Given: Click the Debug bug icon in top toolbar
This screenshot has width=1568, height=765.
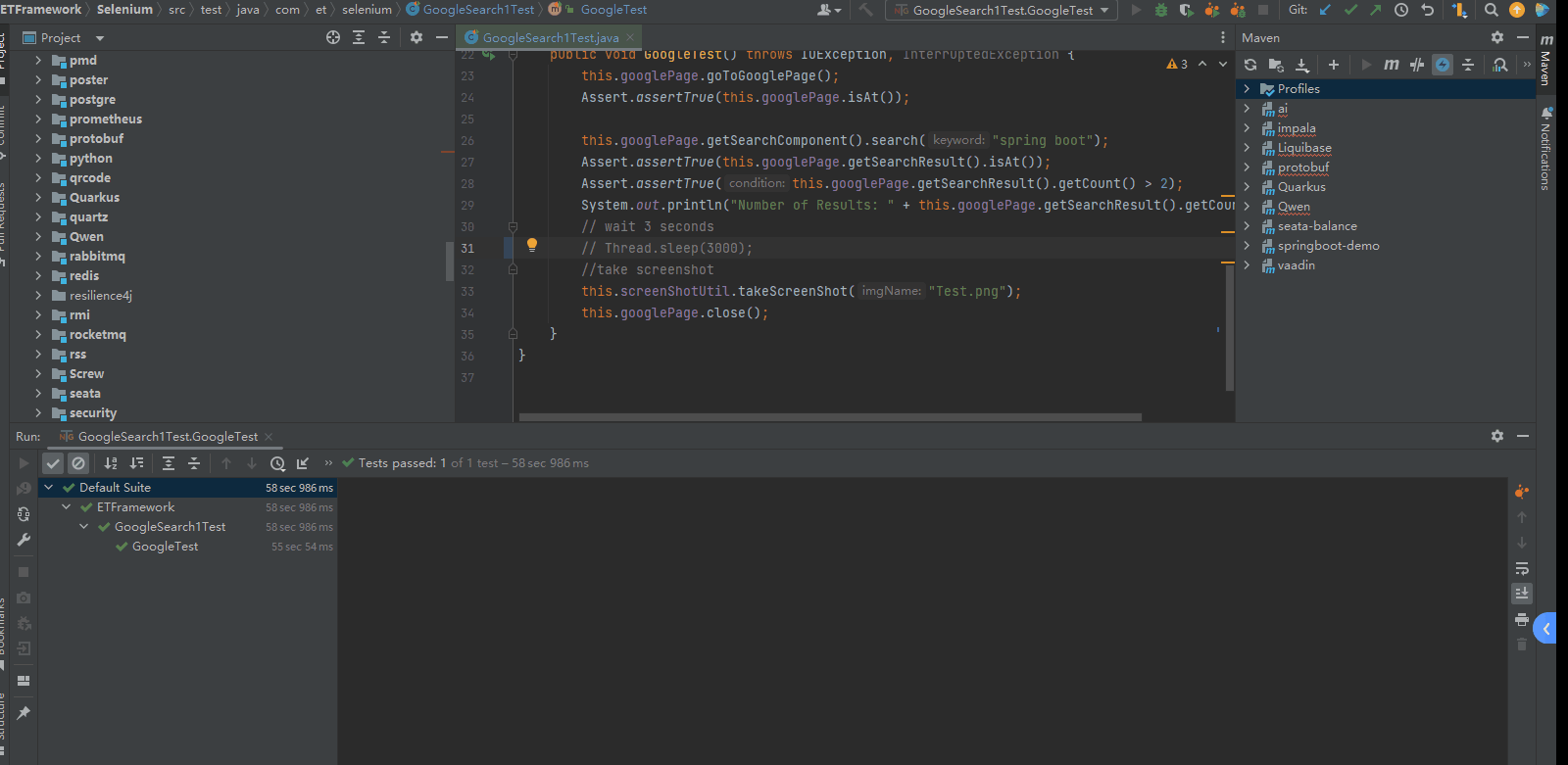Looking at the screenshot, I should click(x=1161, y=10).
